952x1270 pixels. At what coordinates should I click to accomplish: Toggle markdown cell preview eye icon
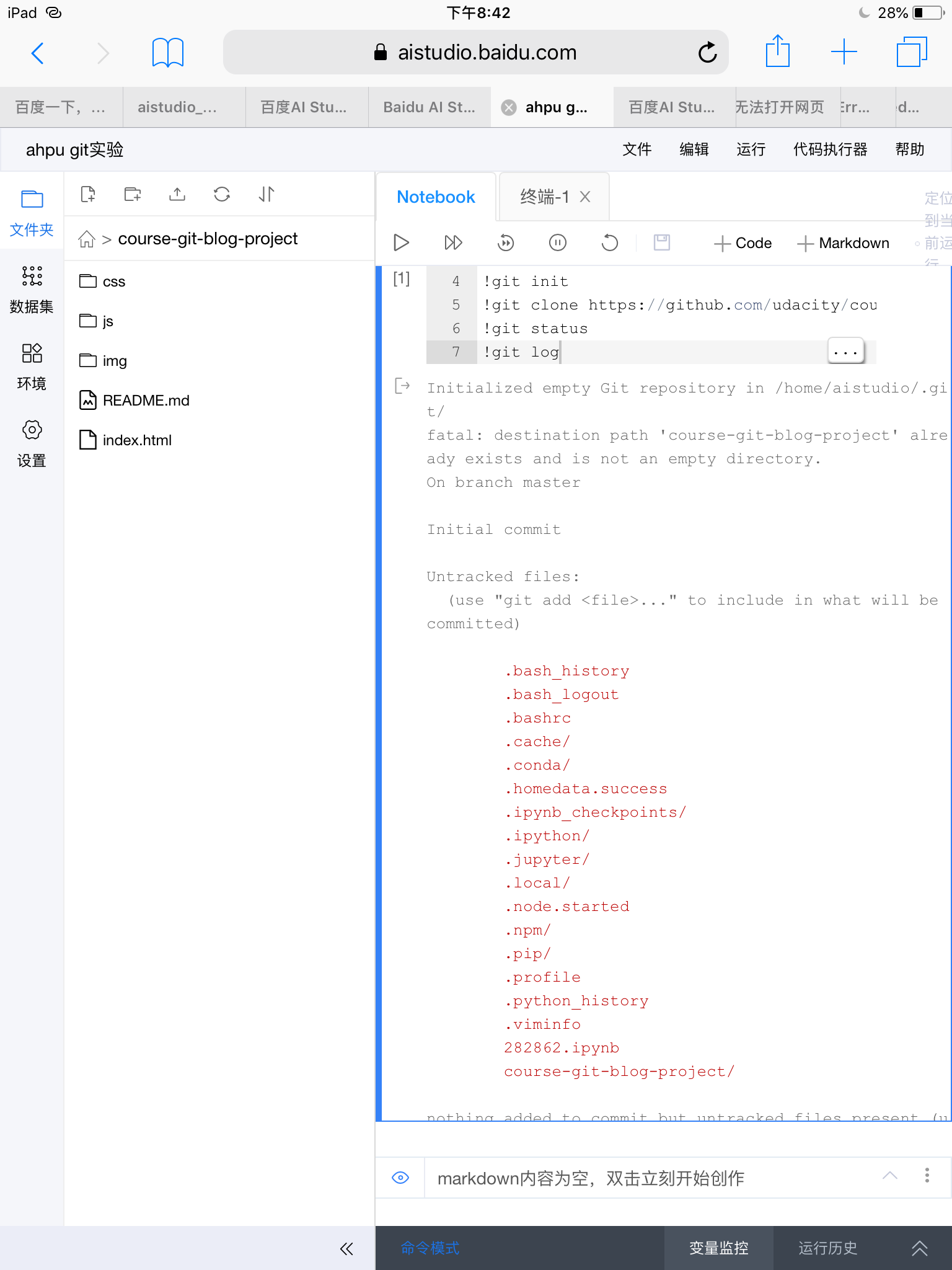click(x=400, y=1177)
